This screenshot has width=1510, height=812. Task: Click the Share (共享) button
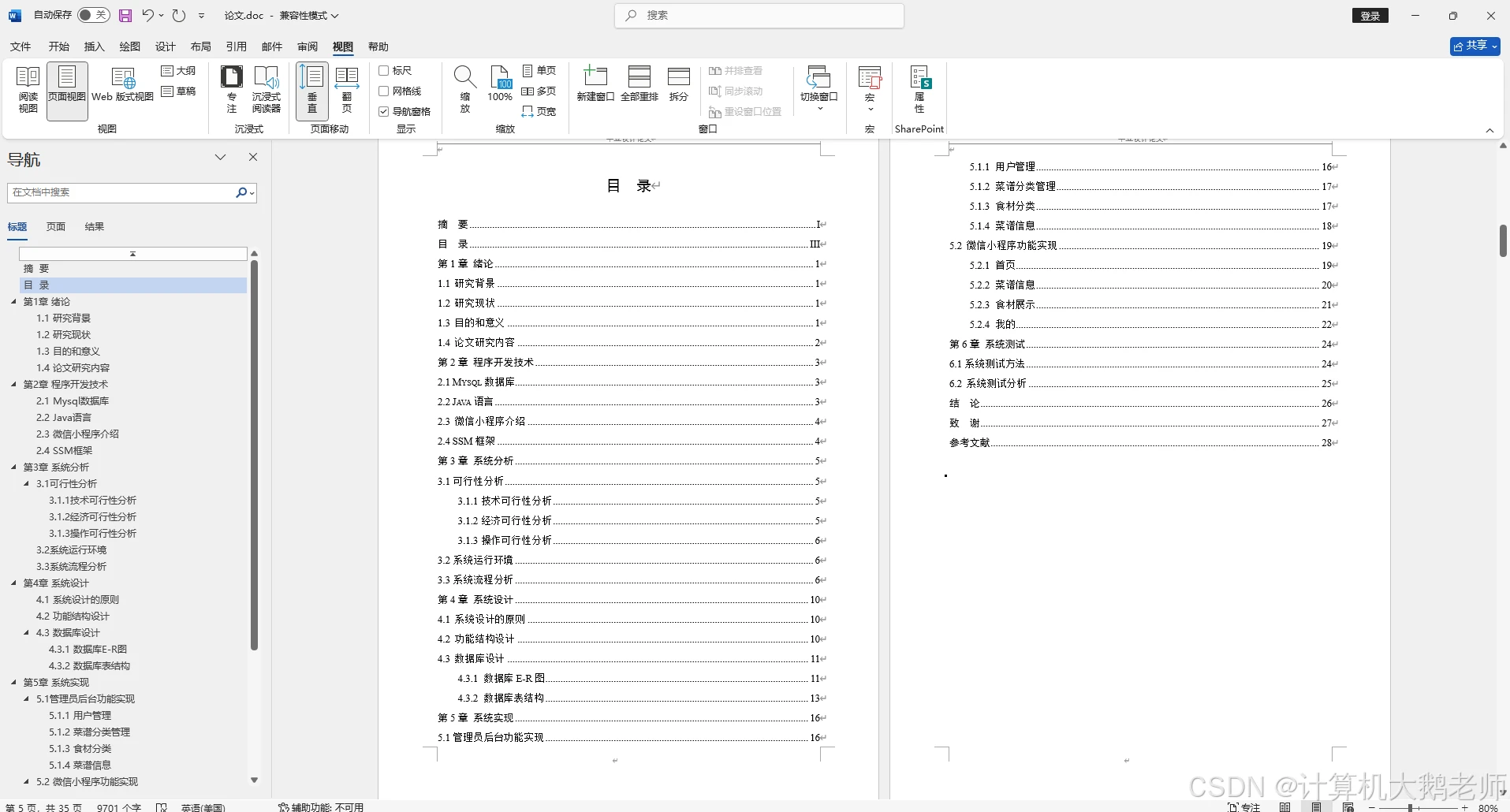point(1475,47)
